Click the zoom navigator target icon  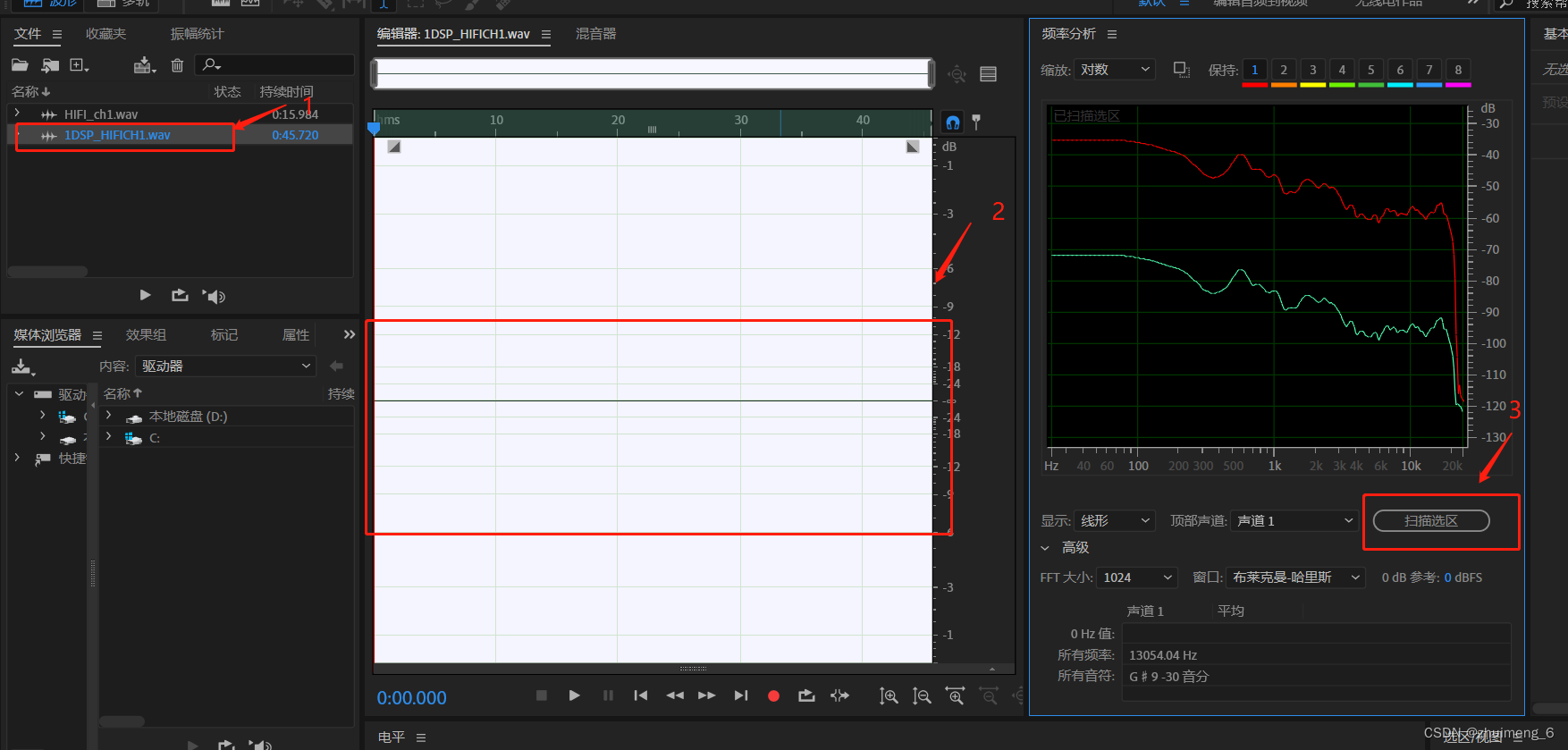coord(957,74)
